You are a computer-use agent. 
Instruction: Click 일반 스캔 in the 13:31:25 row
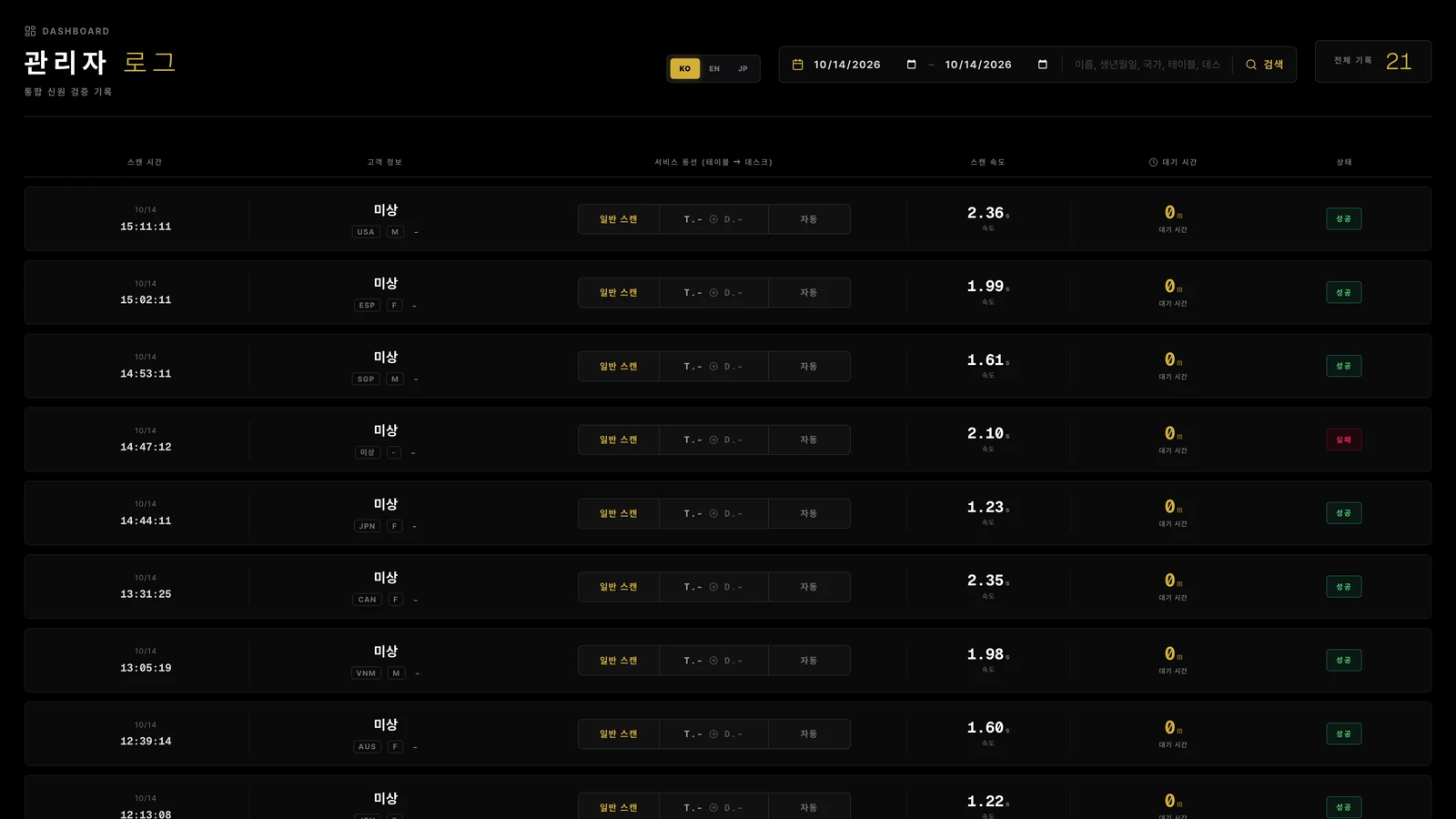[x=618, y=587]
